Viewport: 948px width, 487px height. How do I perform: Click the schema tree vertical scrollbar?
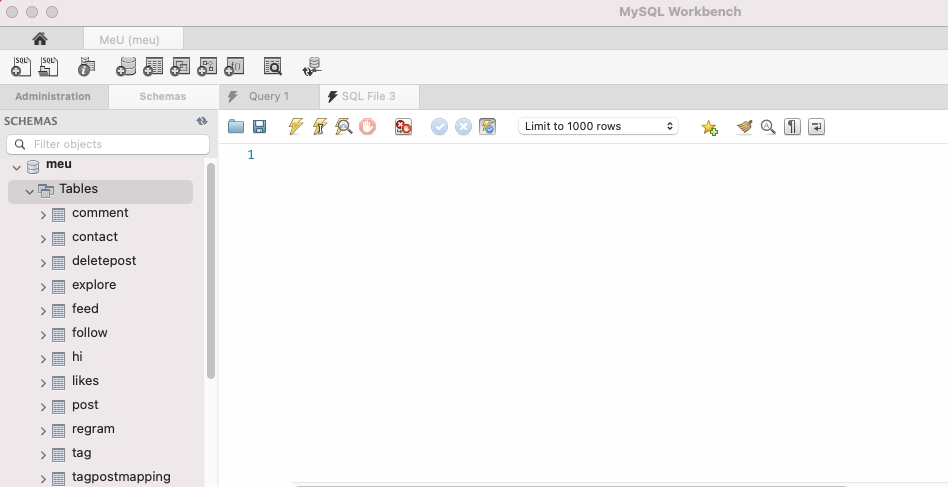(x=211, y=271)
